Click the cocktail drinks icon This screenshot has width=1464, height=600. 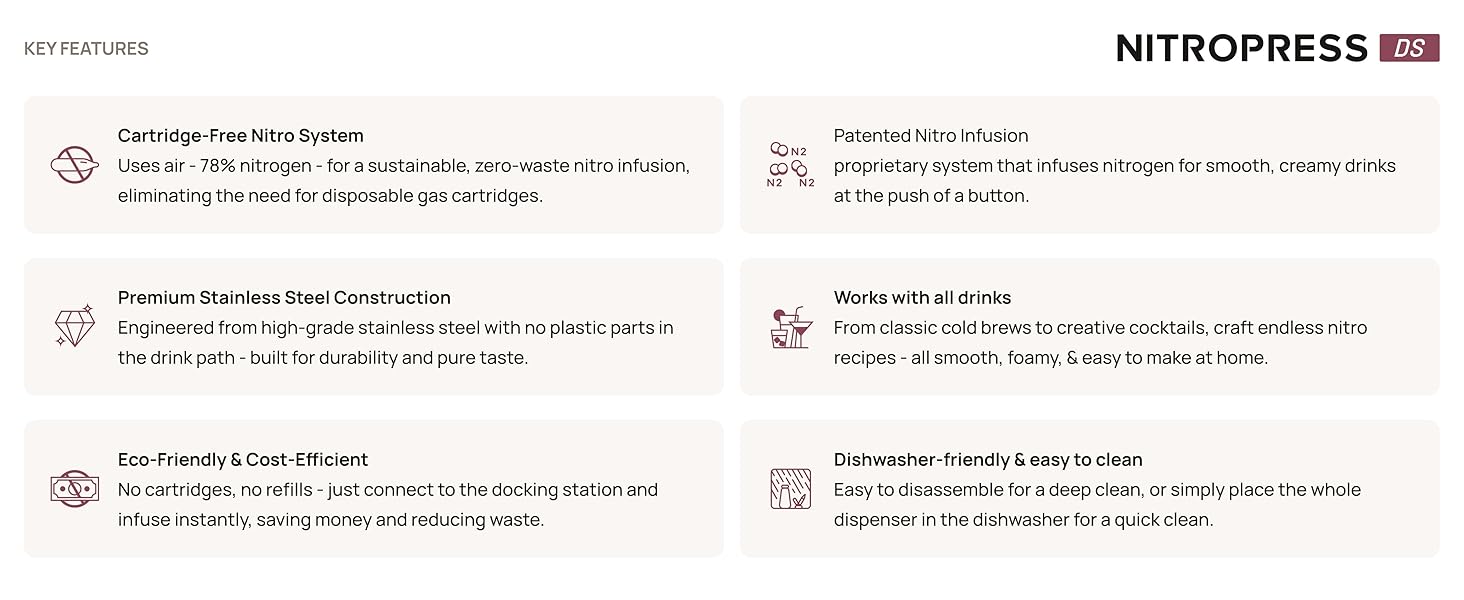point(790,327)
